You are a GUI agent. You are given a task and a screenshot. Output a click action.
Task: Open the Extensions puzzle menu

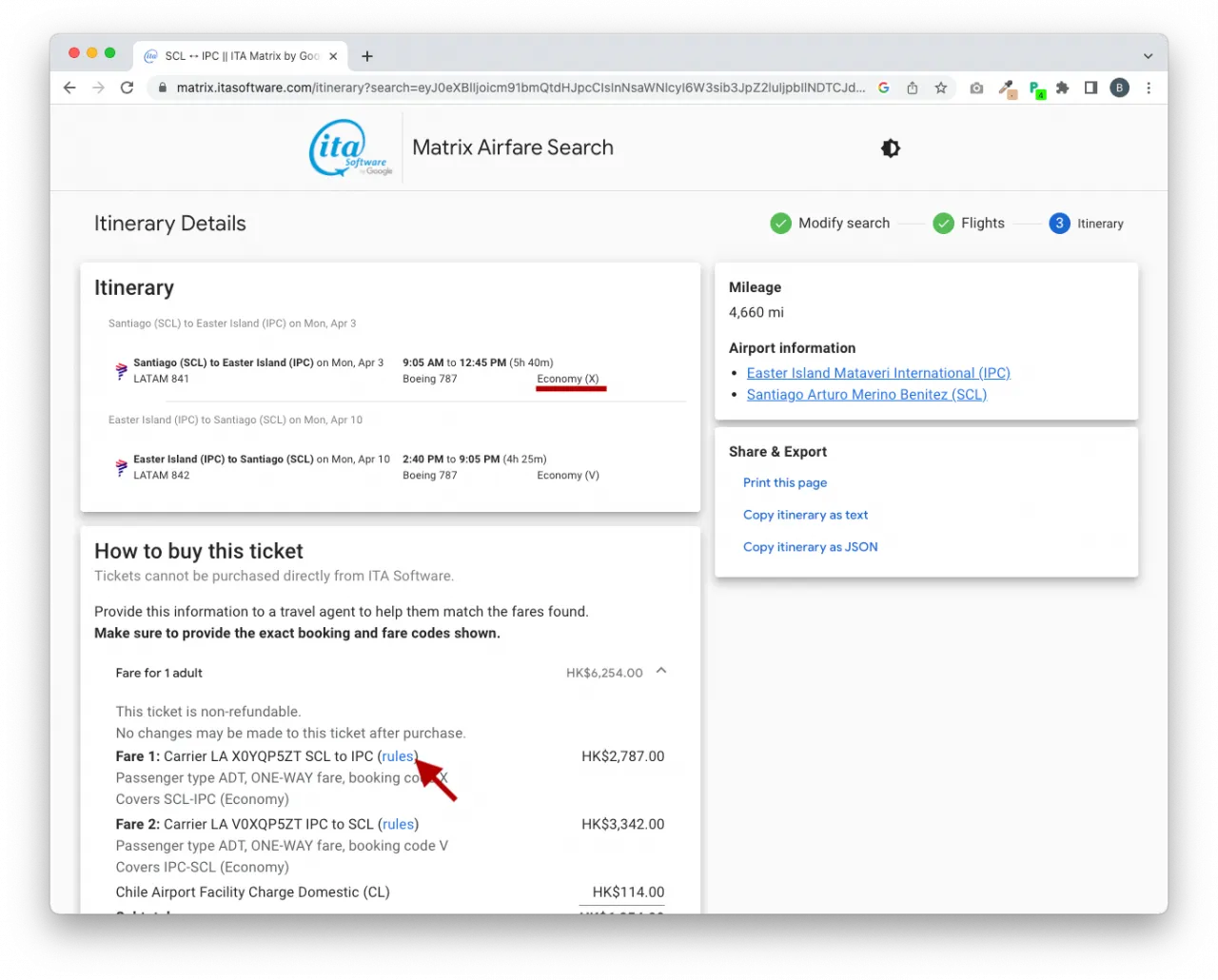(1063, 88)
